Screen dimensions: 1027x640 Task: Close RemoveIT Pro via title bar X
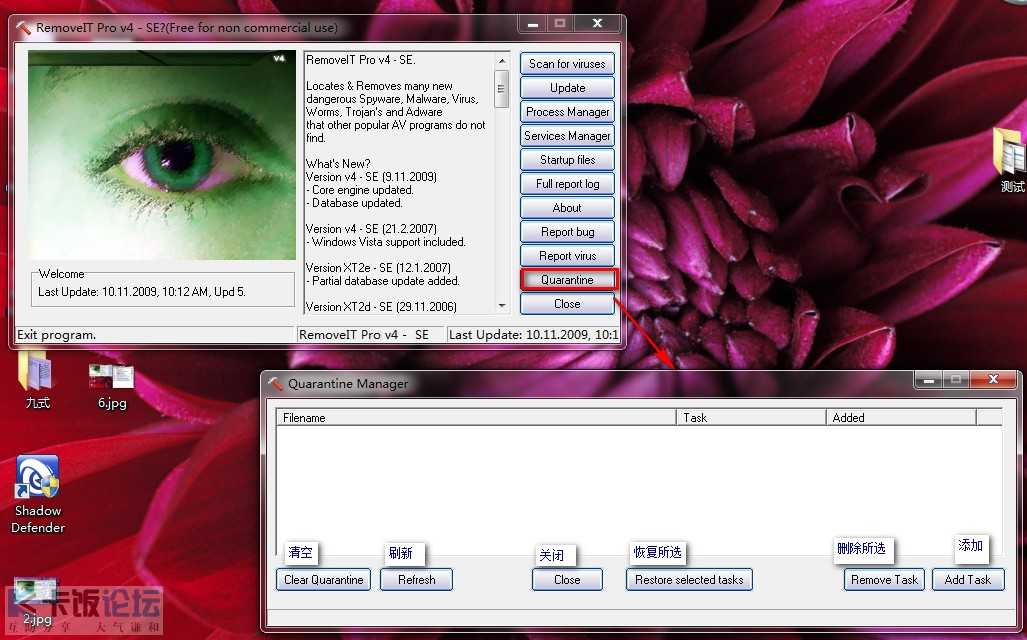[597, 24]
